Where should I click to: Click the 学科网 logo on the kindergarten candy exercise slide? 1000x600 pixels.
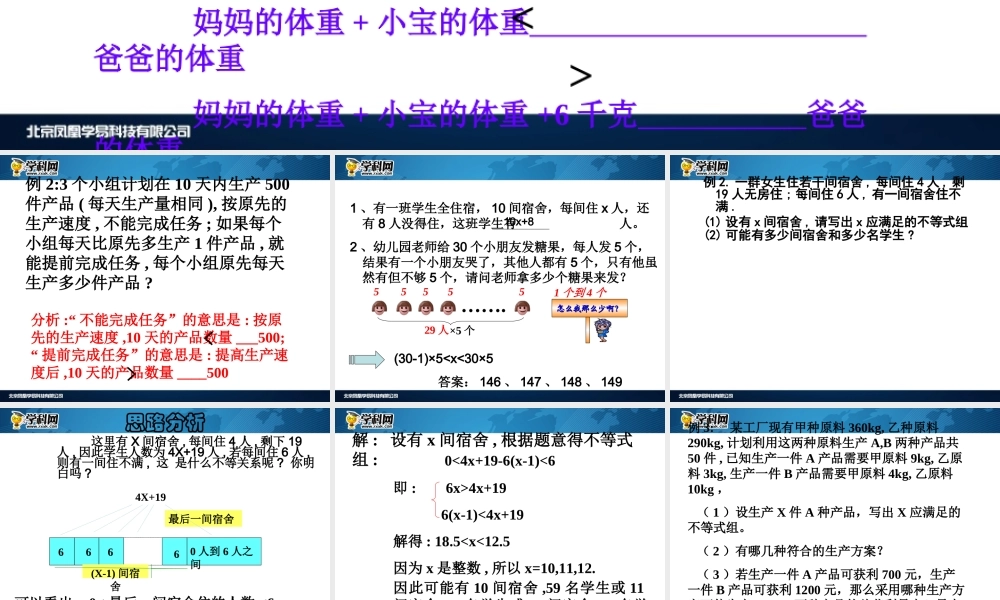tap(370, 168)
